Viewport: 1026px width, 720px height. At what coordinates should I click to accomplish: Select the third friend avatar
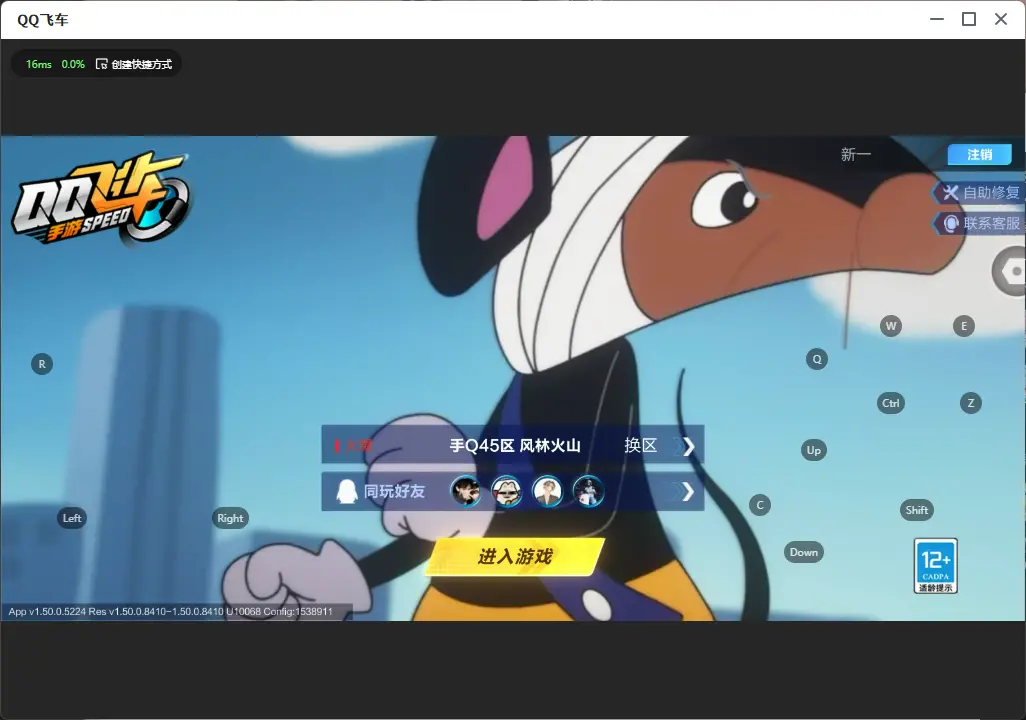pyautogui.click(x=547, y=491)
